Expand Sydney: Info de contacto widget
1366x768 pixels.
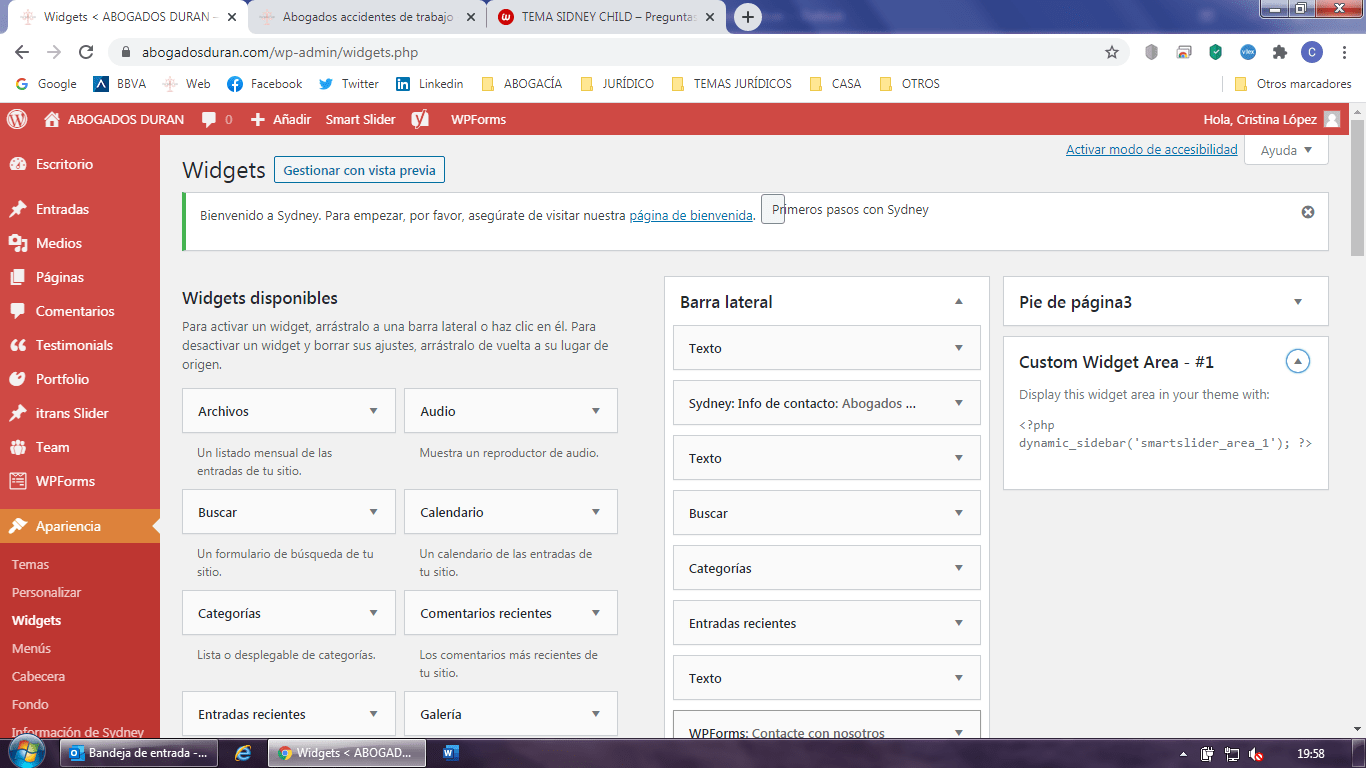point(959,403)
